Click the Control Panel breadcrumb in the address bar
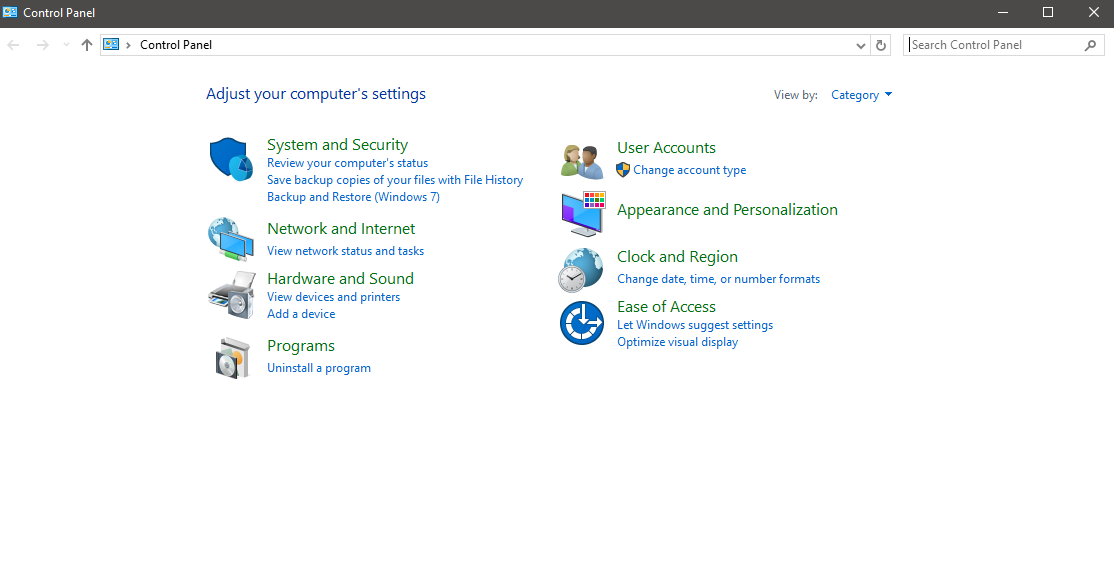Image resolution: width=1114 pixels, height=579 pixels. (175, 45)
